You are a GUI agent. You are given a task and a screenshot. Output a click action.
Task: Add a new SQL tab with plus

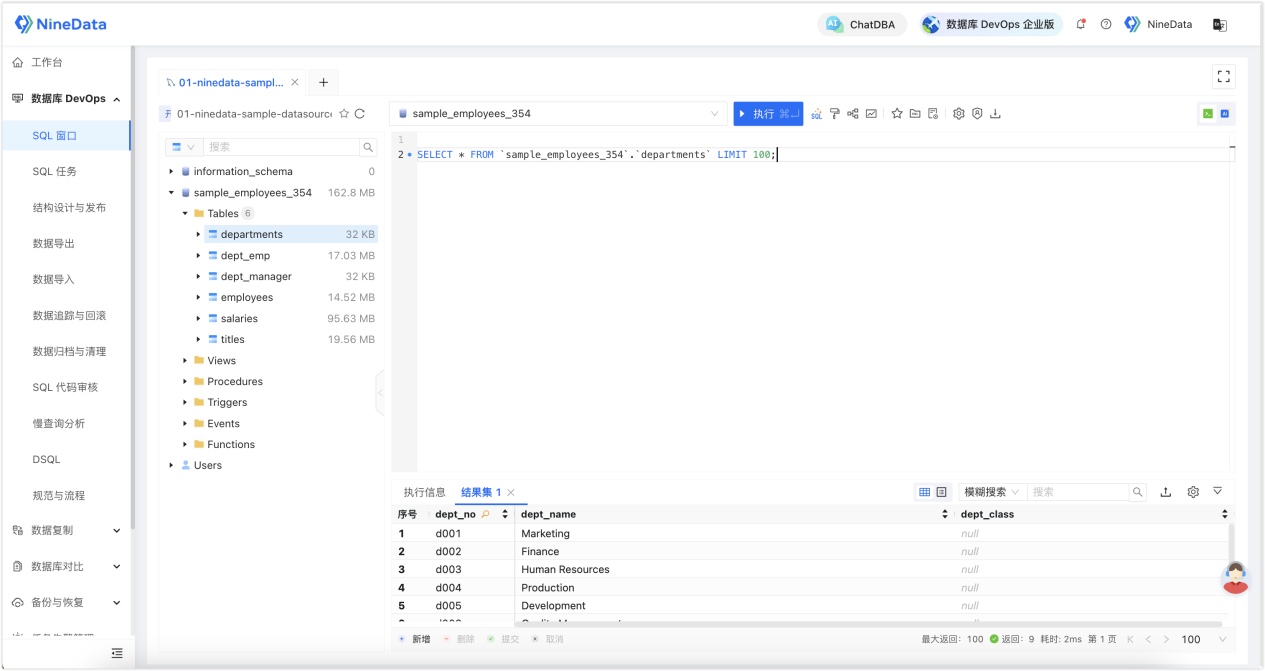323,83
